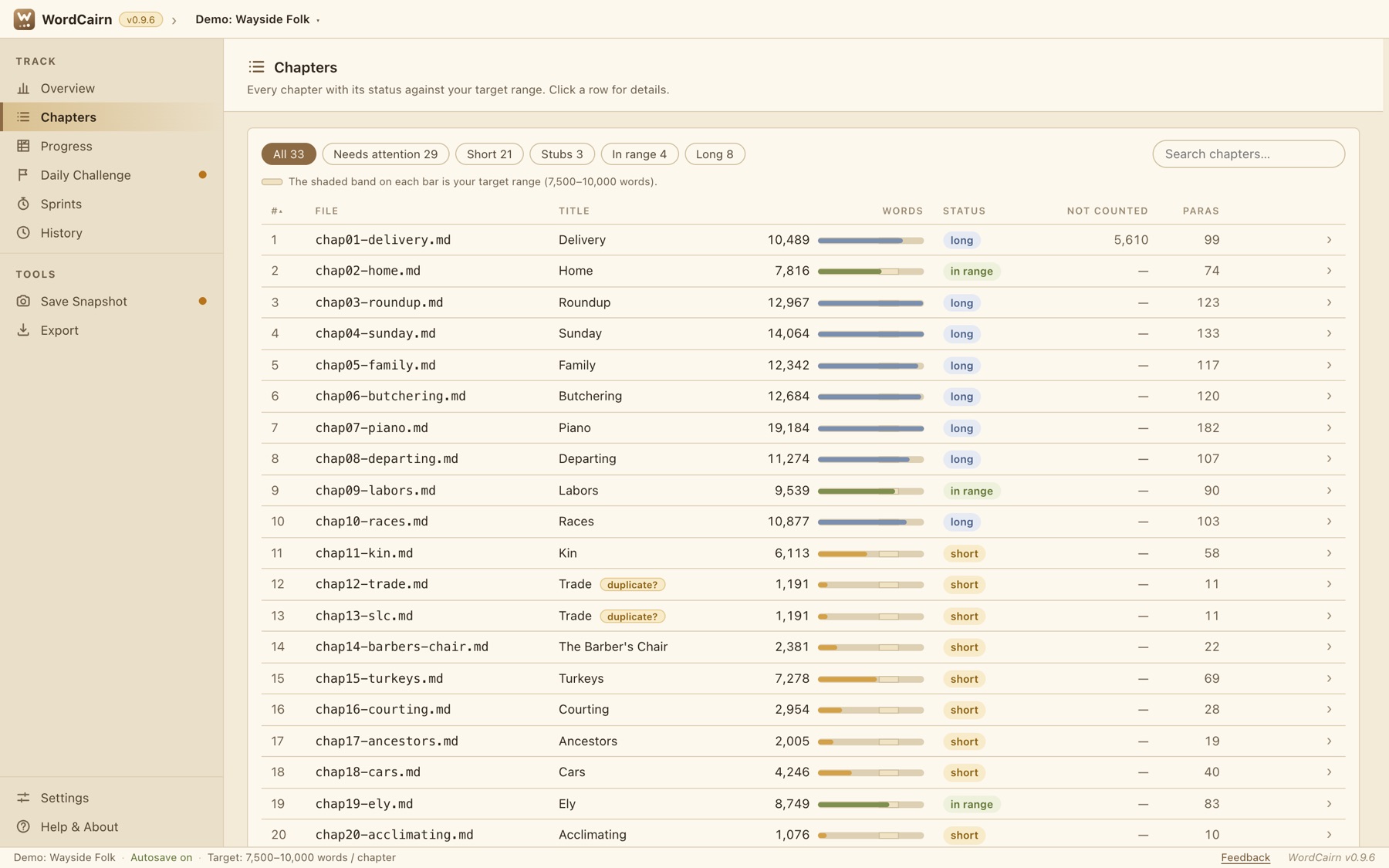Open Settings sliders icon

pyautogui.click(x=23, y=798)
